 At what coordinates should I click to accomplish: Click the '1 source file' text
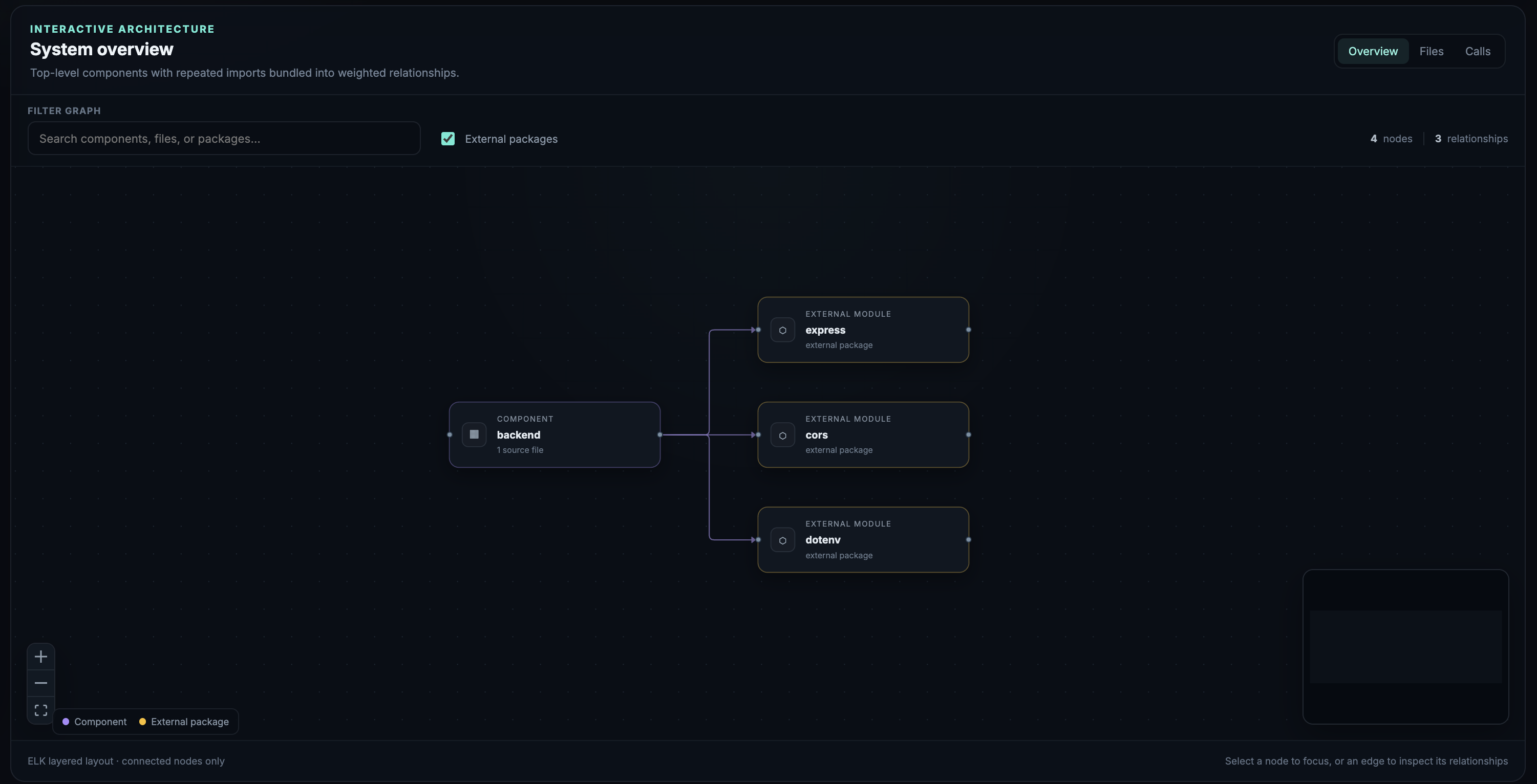click(x=520, y=450)
